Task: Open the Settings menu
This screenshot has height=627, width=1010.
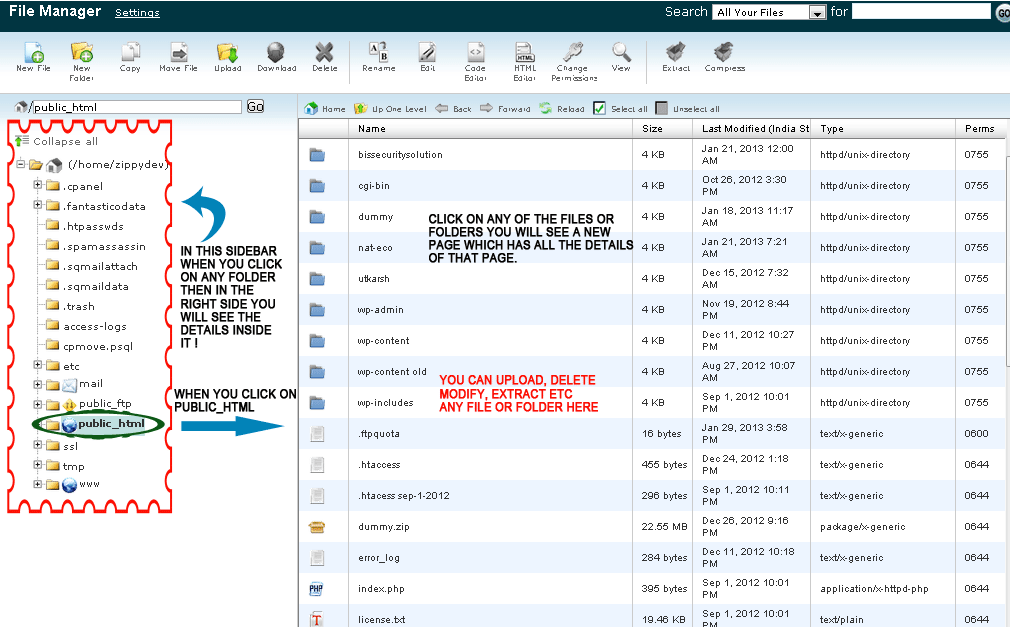Action: (137, 13)
